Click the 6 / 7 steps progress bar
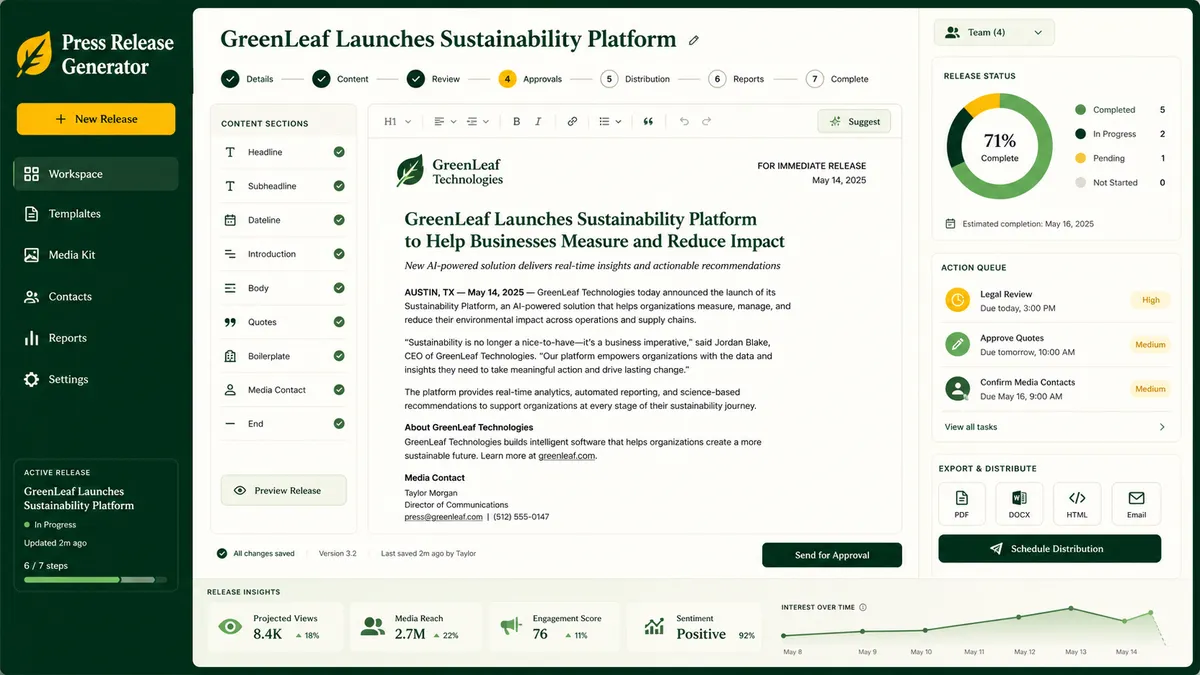Image resolution: width=1200 pixels, height=675 pixels. 96,579
